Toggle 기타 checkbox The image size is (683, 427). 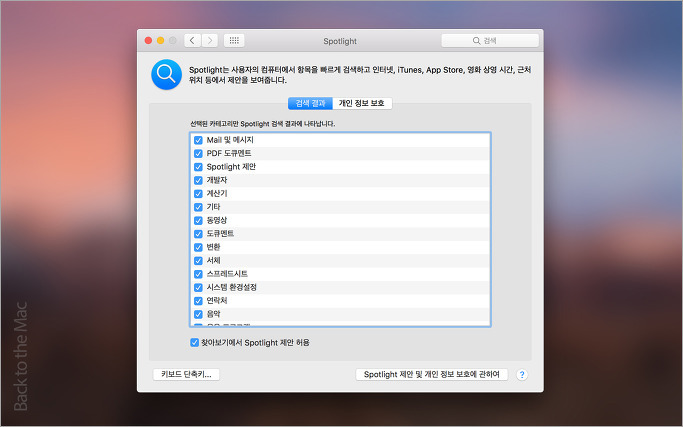(198, 207)
